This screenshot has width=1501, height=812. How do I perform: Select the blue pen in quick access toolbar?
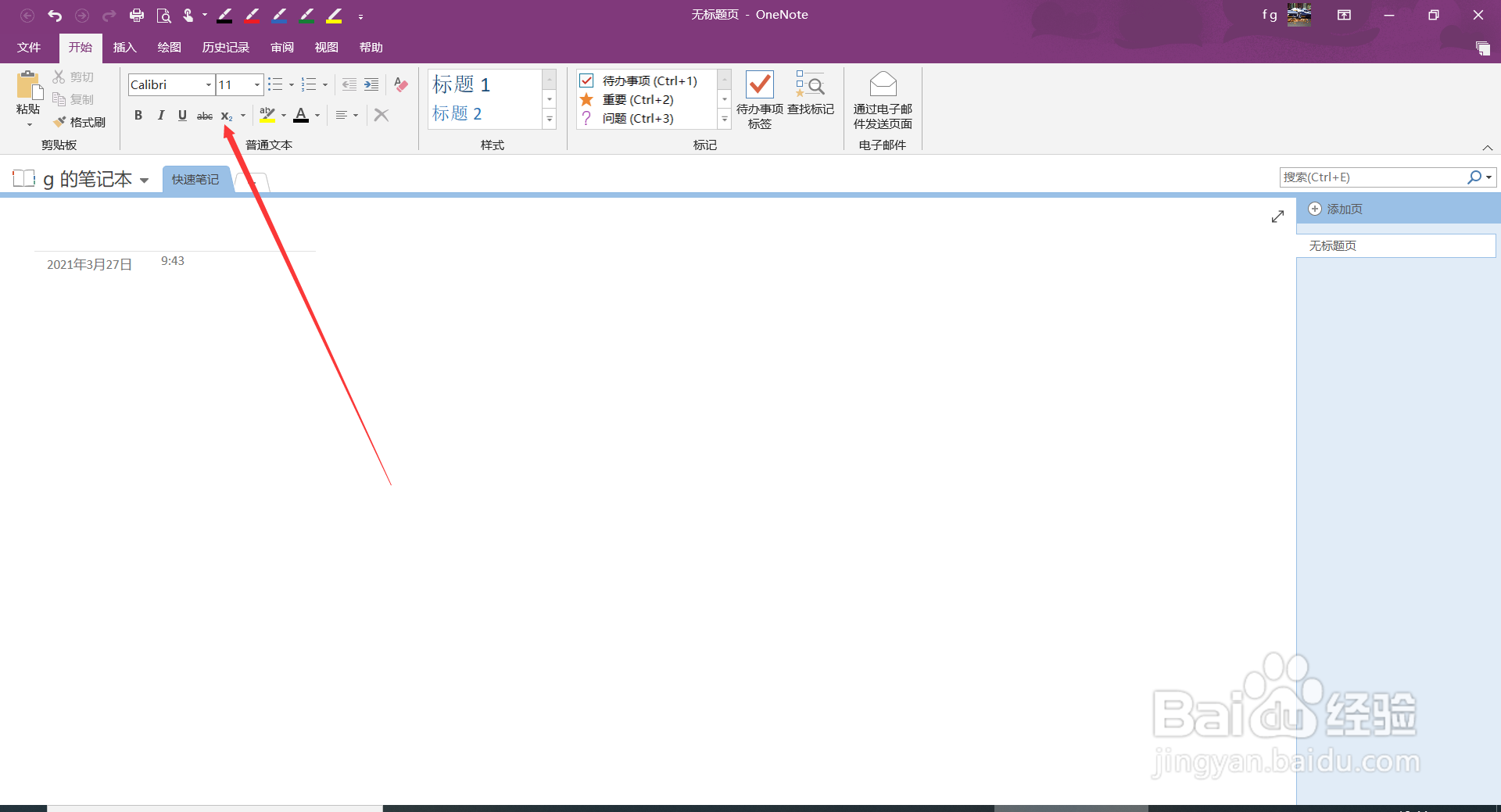tap(279, 15)
